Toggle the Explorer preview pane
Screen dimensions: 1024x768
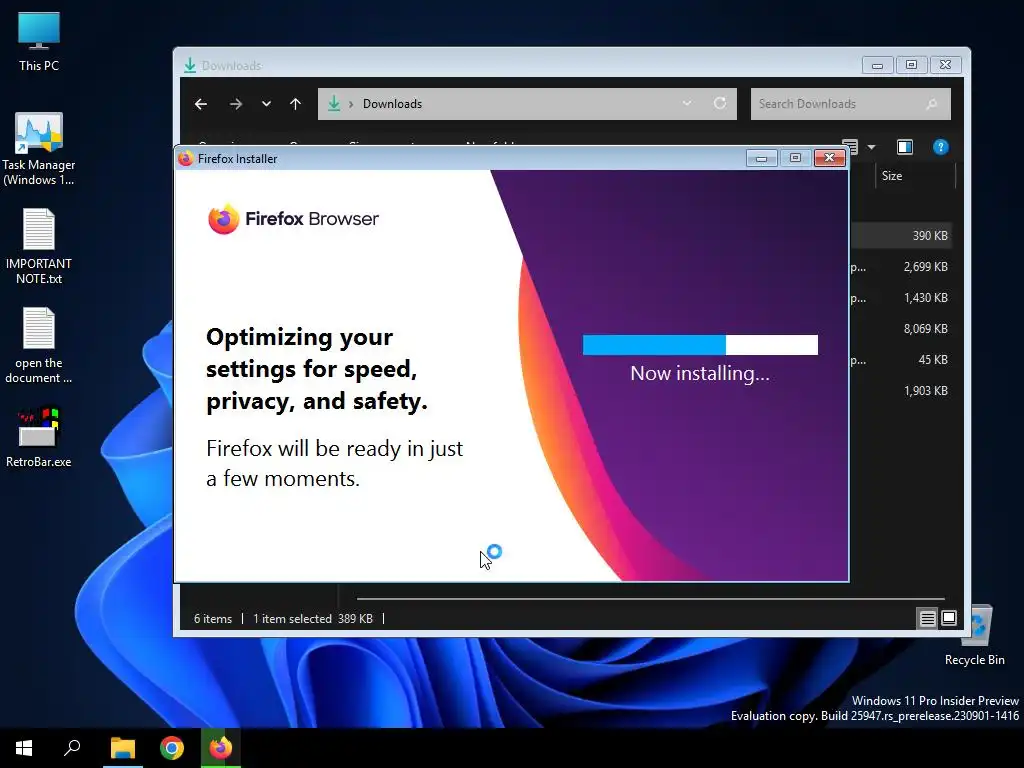905,148
